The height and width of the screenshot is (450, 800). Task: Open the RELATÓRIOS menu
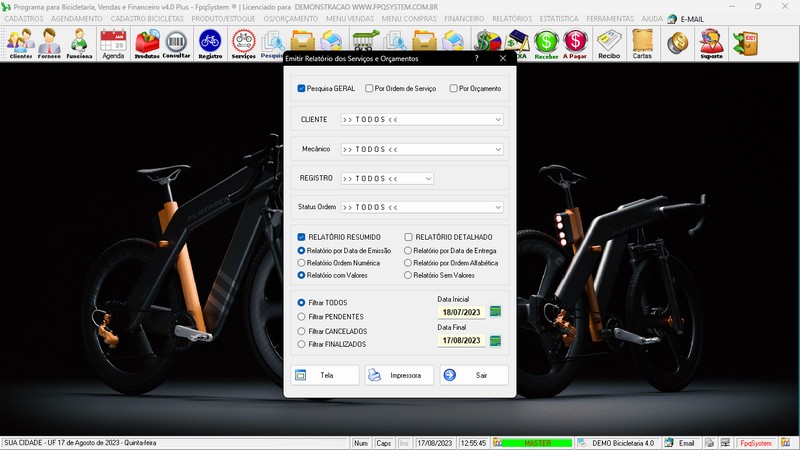click(x=512, y=19)
